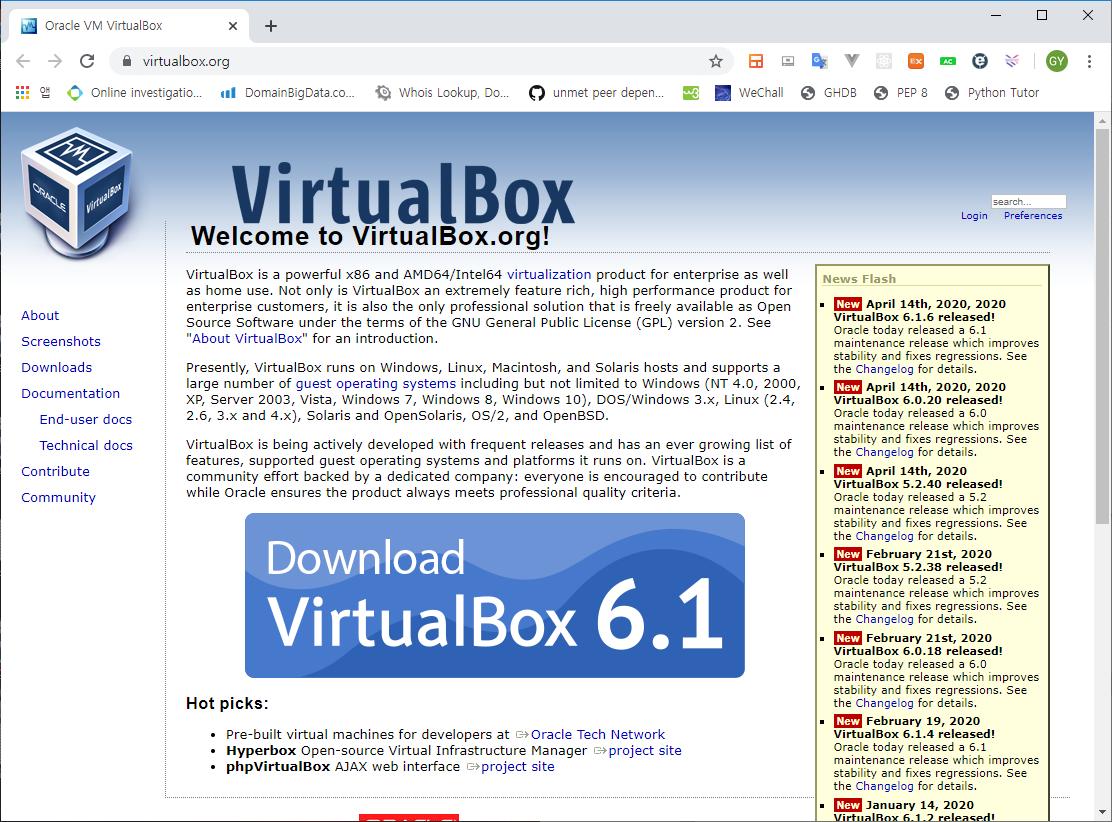Follow the virtualization link
Screen dimensions: 1112x822
[x=549, y=274]
